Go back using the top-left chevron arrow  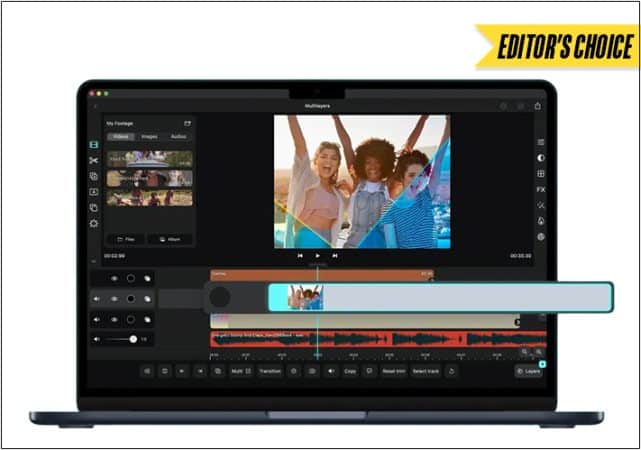point(95,107)
